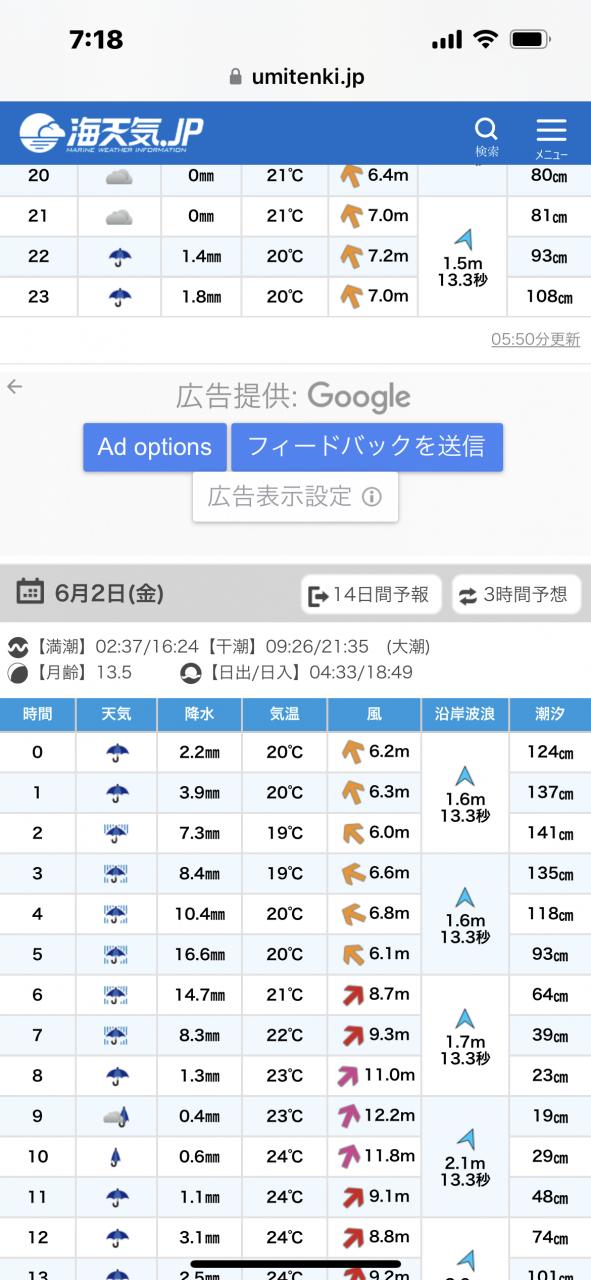Open the 14日間予報 forecast view
This screenshot has height=1280, width=591.
click(x=371, y=595)
